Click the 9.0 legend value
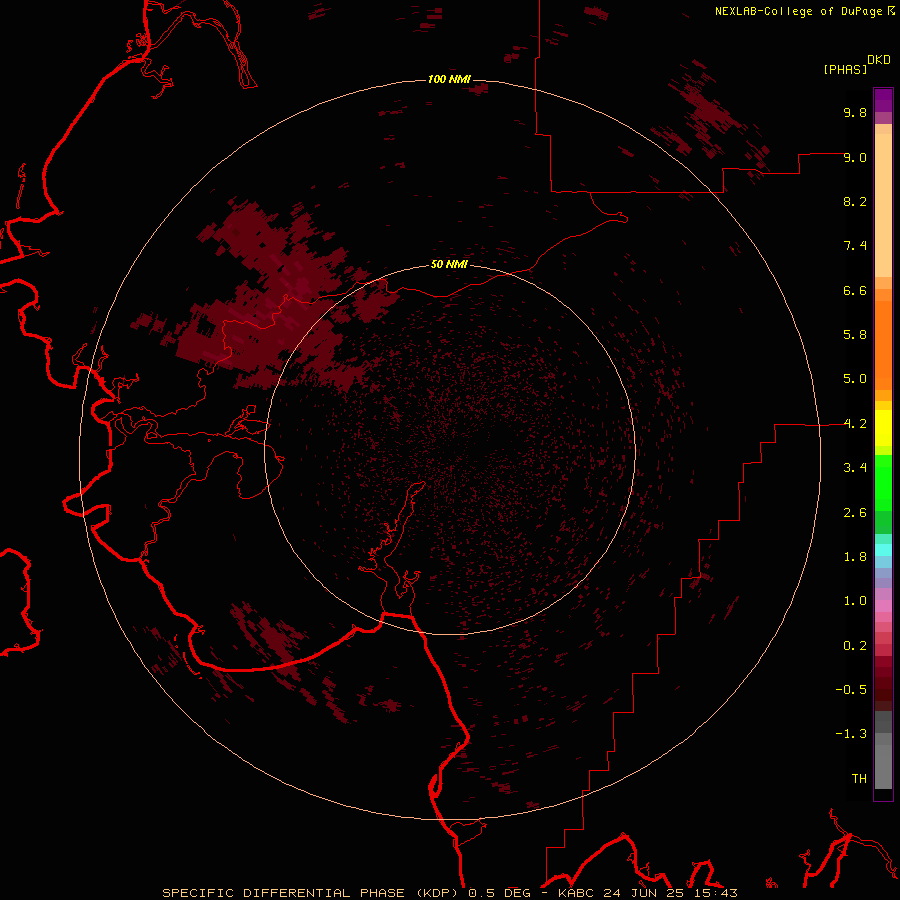This screenshot has height=900, width=900. [855, 157]
